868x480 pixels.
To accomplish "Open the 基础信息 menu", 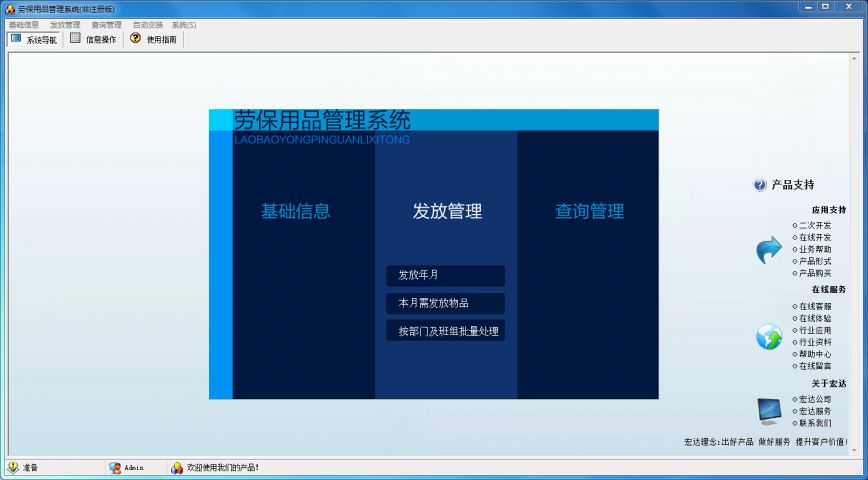I will 24,24.
